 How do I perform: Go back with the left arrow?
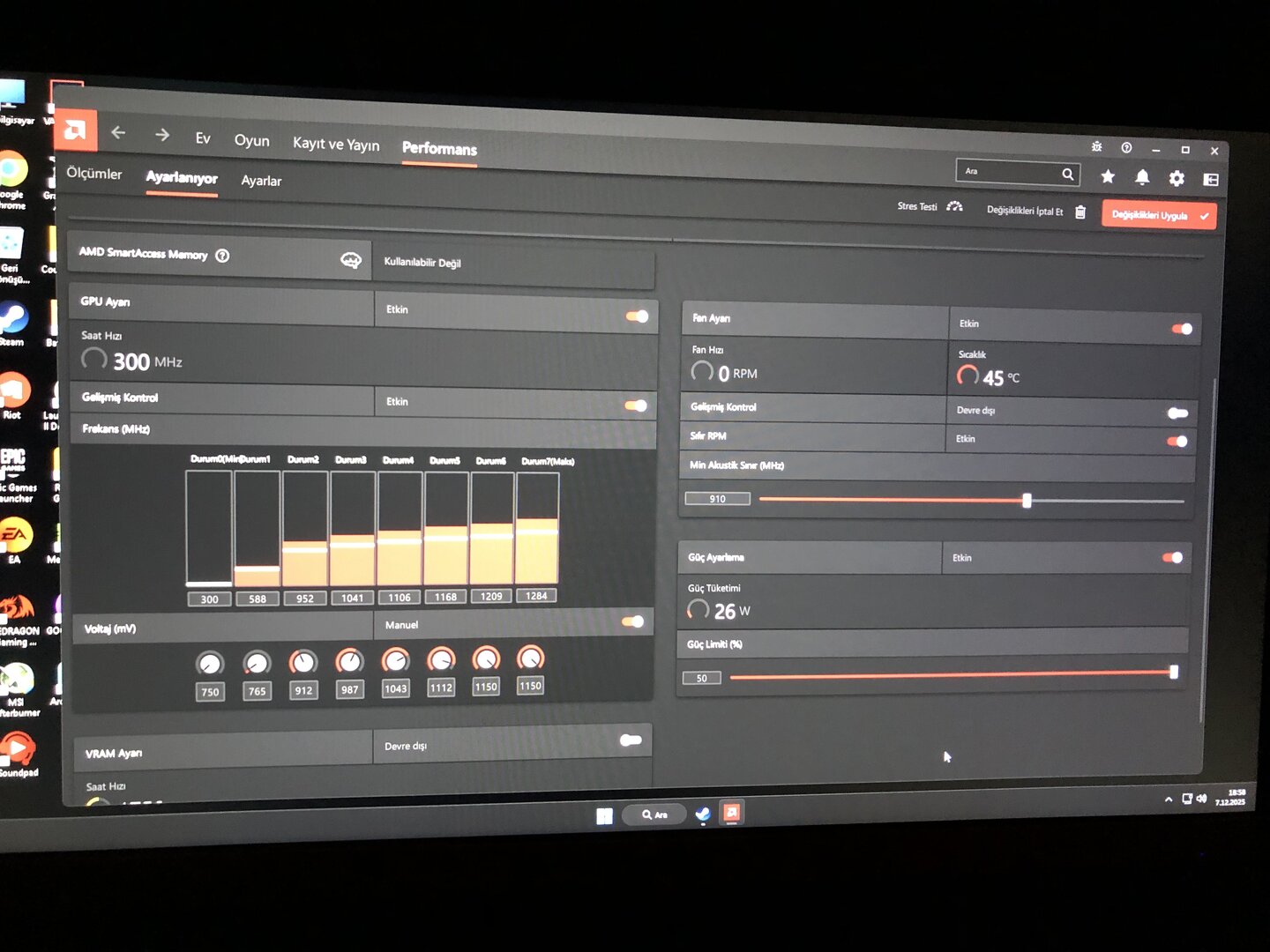[118, 132]
